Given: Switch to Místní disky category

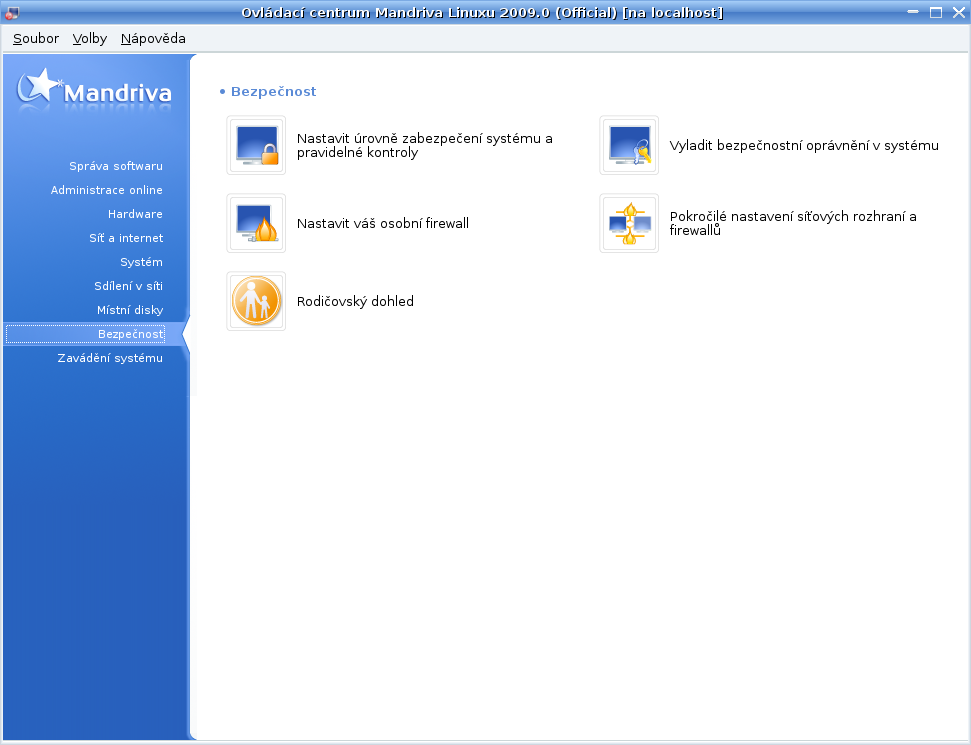Looking at the screenshot, I should [x=130, y=310].
